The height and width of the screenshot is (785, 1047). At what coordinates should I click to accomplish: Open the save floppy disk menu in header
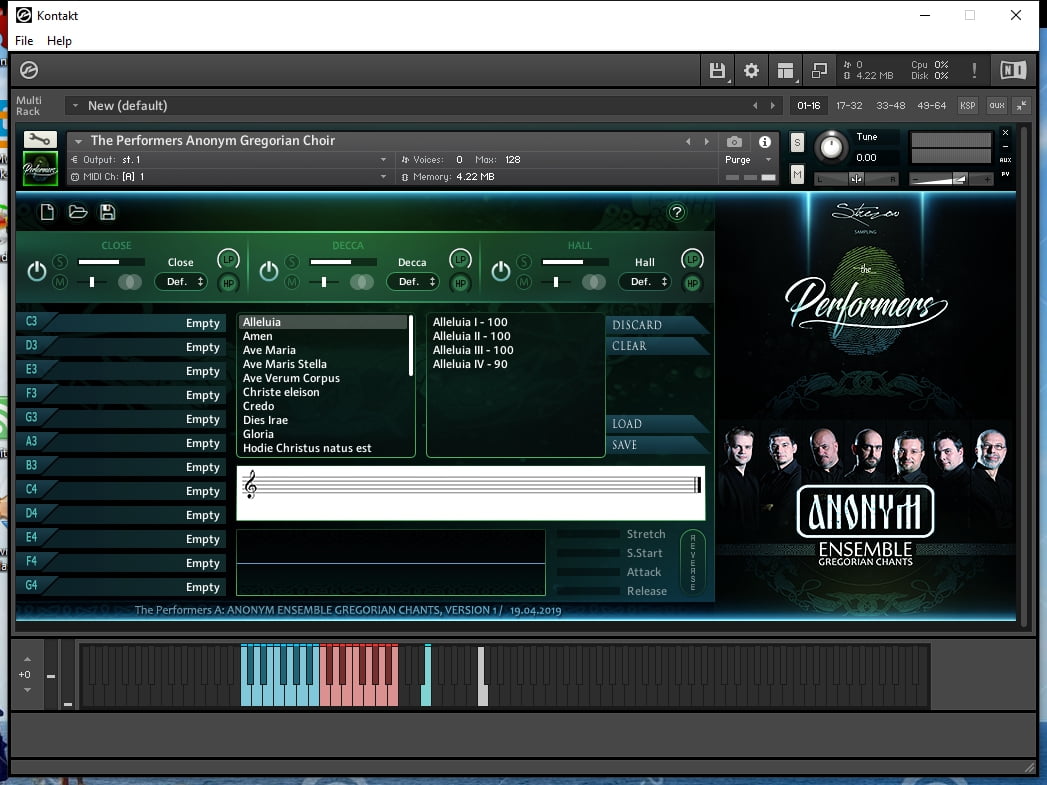point(717,70)
